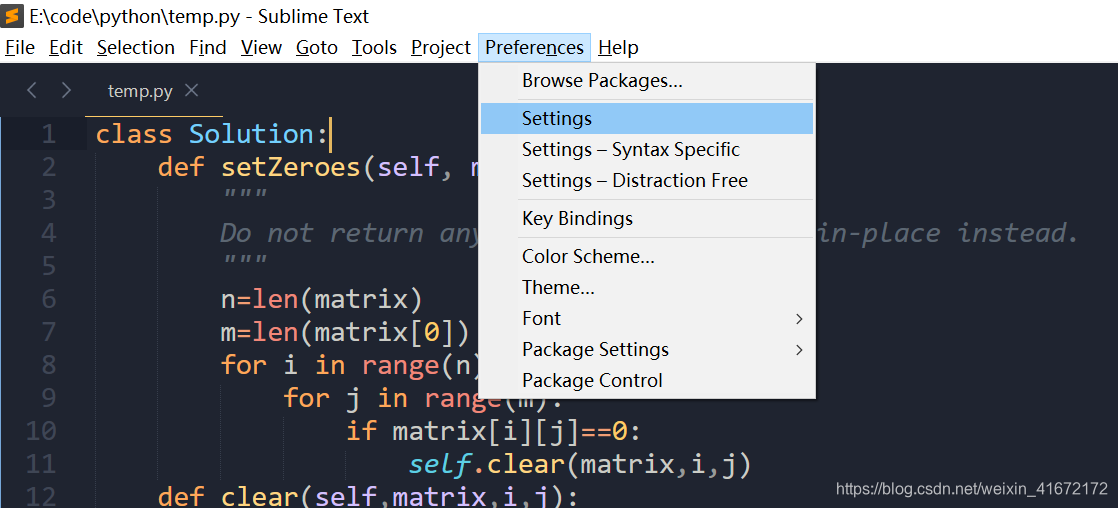Click the 'for i in range' line

point(349,365)
